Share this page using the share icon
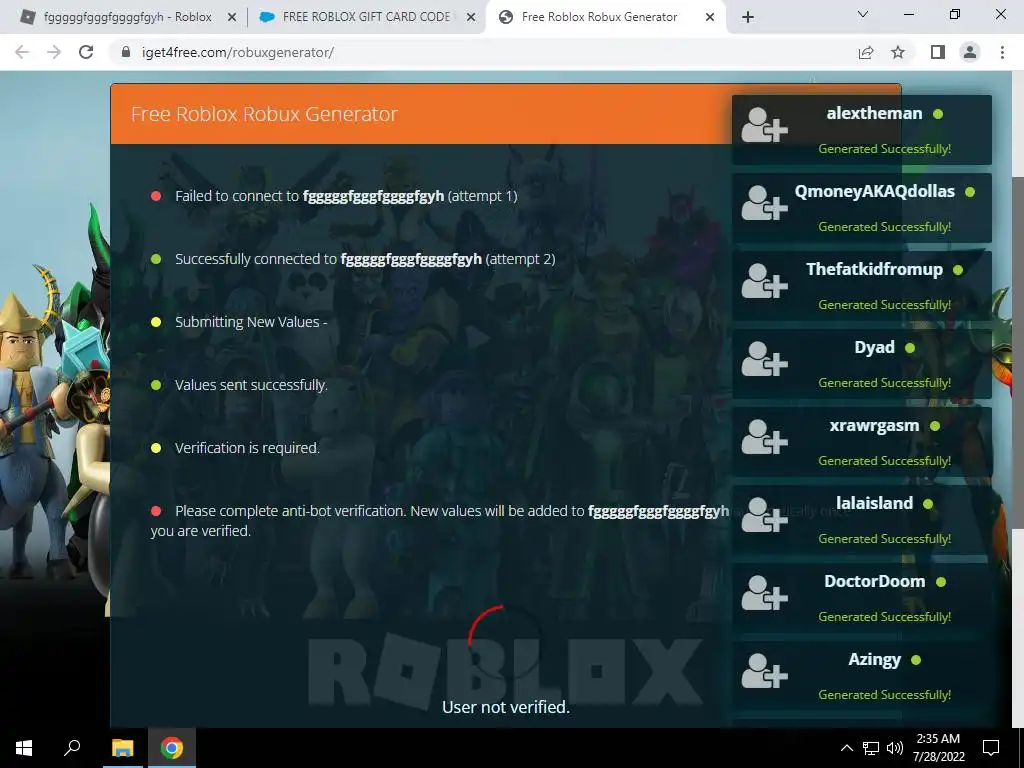The image size is (1024, 768). pos(866,52)
